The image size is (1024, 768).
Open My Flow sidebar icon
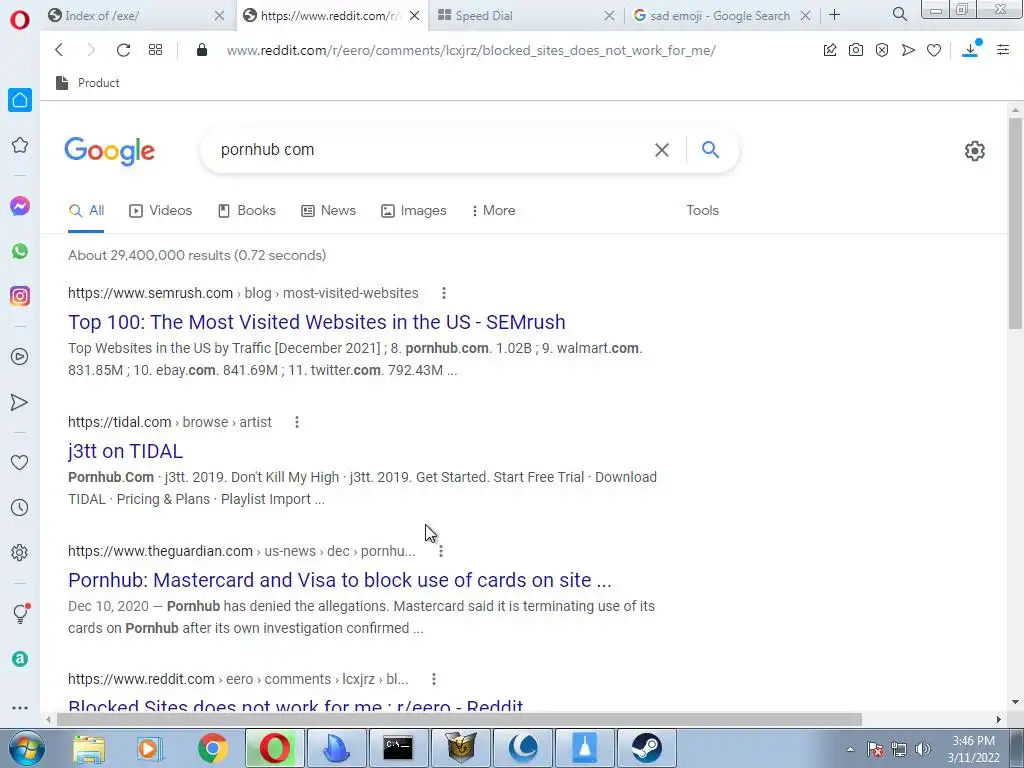(20, 402)
